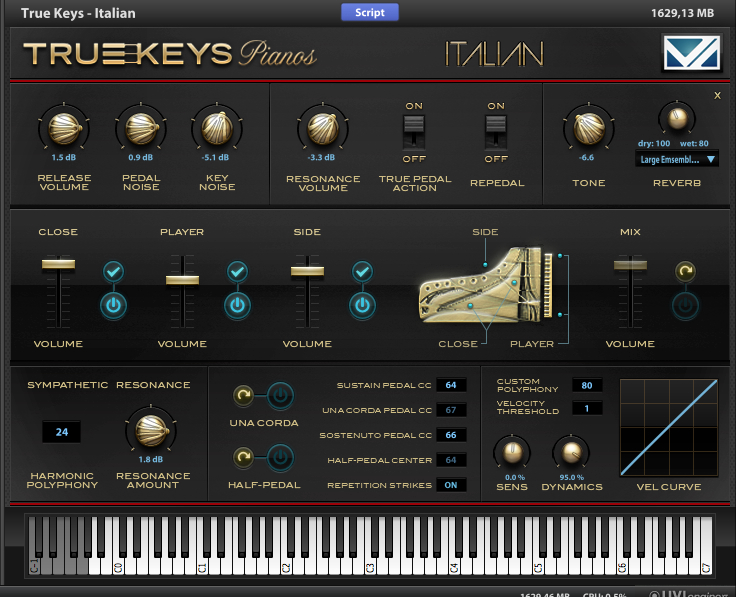Click the 1.8 dB resonance amount value
The image size is (736, 597).
tap(151, 459)
